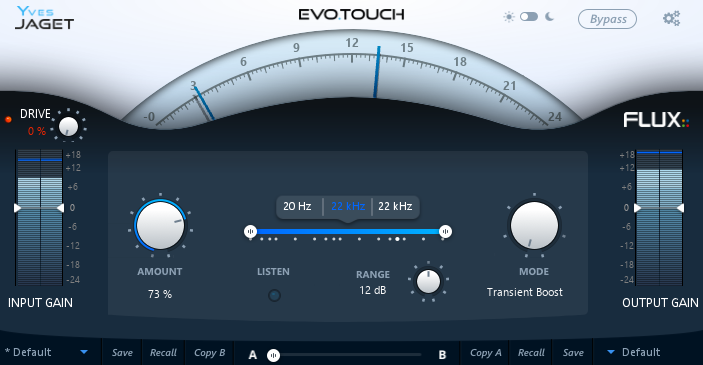This screenshot has height=365, width=703.
Task: Click the A/B morph slider handle
Action: click(273, 356)
